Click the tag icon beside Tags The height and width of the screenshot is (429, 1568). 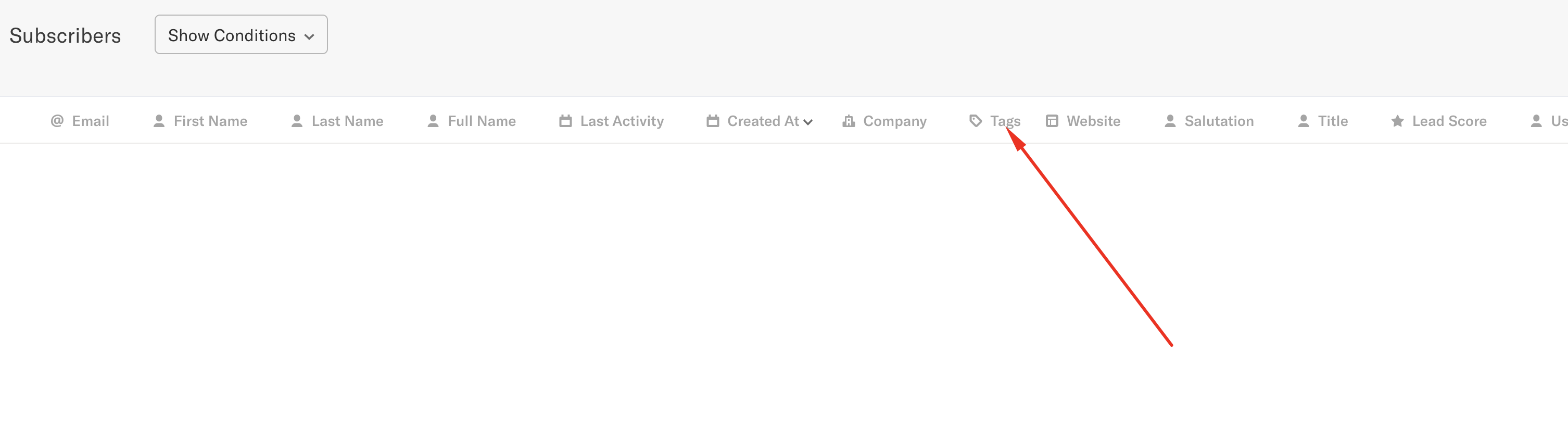(x=975, y=121)
